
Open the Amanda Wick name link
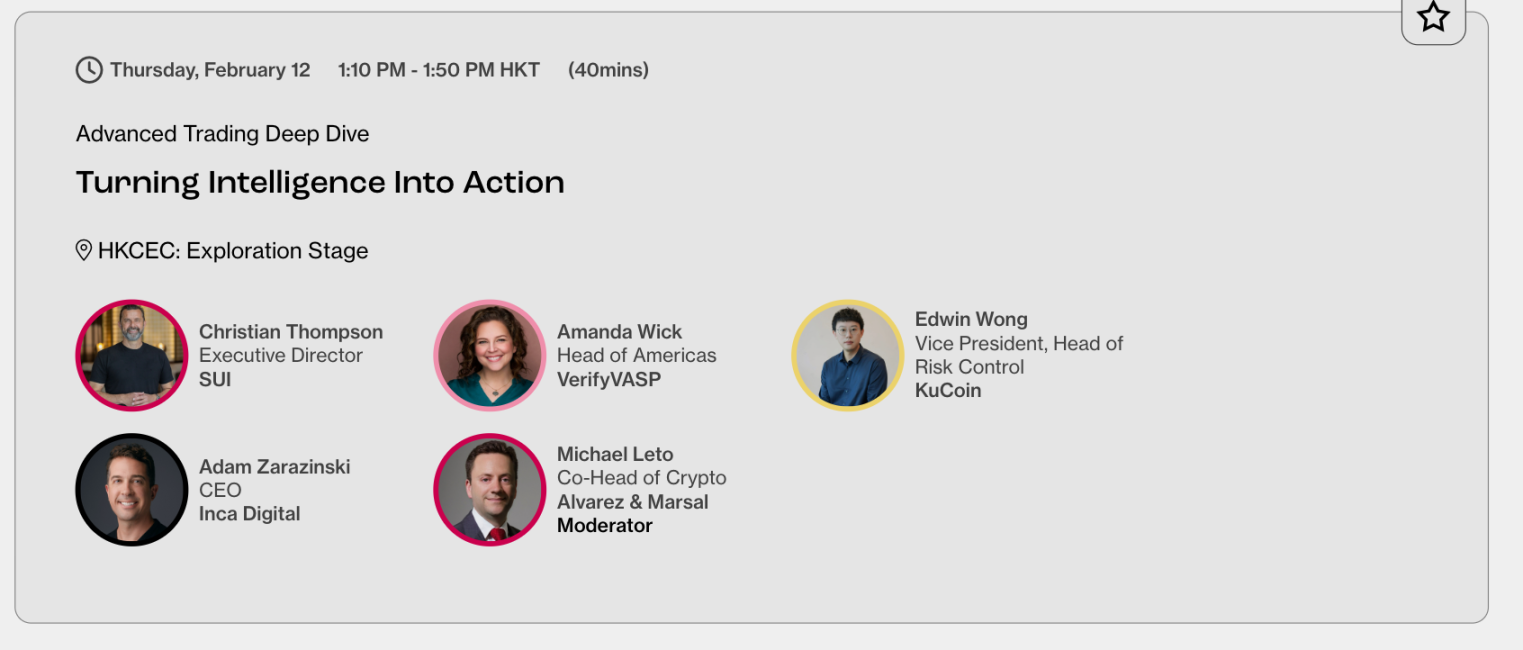[619, 332]
